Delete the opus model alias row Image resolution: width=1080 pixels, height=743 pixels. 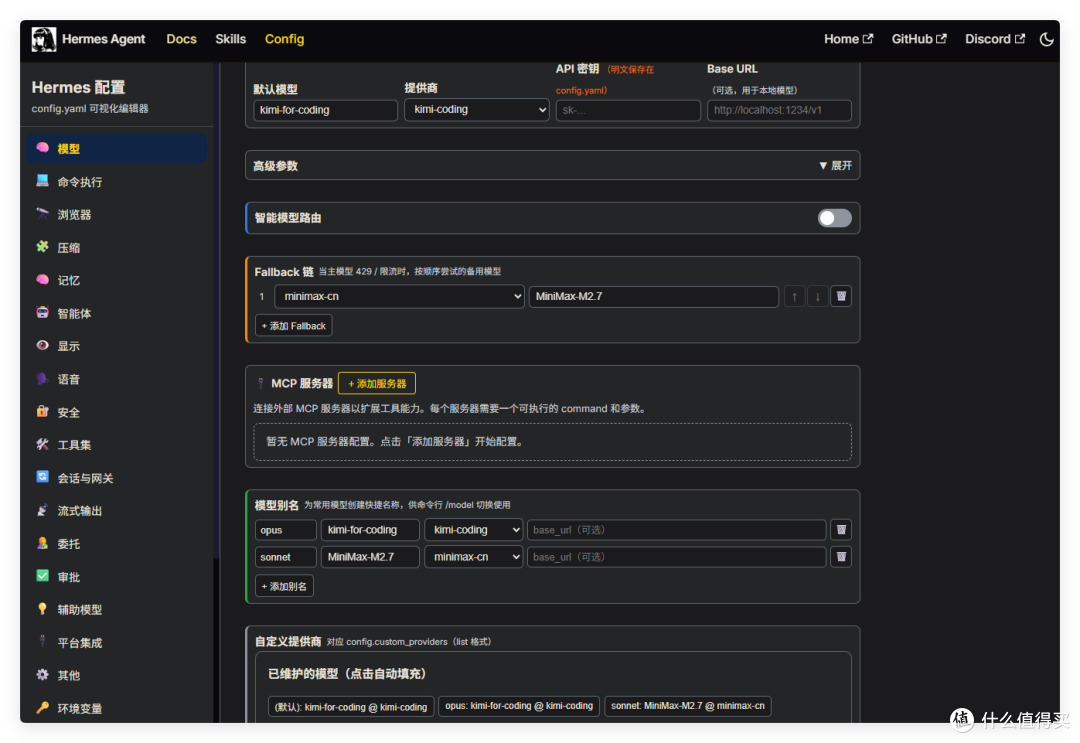click(x=841, y=530)
